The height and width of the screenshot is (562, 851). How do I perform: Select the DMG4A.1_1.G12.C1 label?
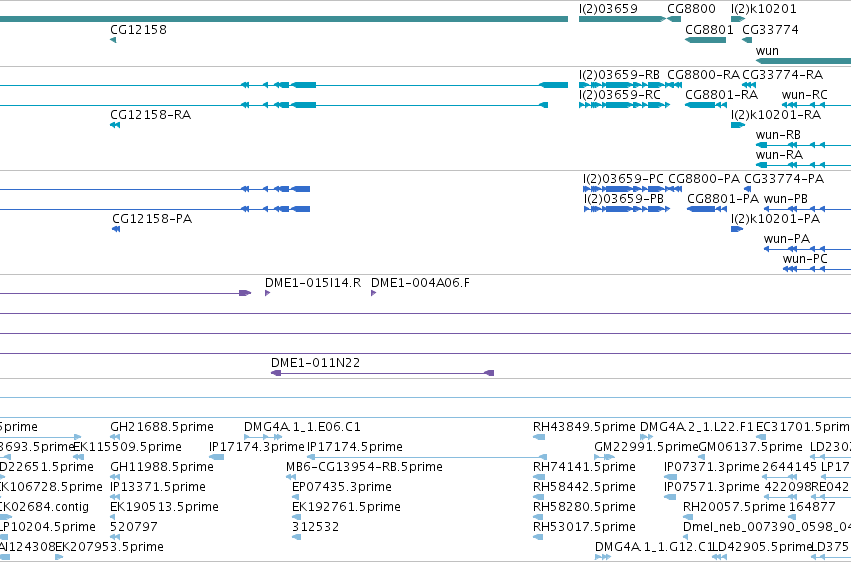pyautogui.click(x=654, y=547)
